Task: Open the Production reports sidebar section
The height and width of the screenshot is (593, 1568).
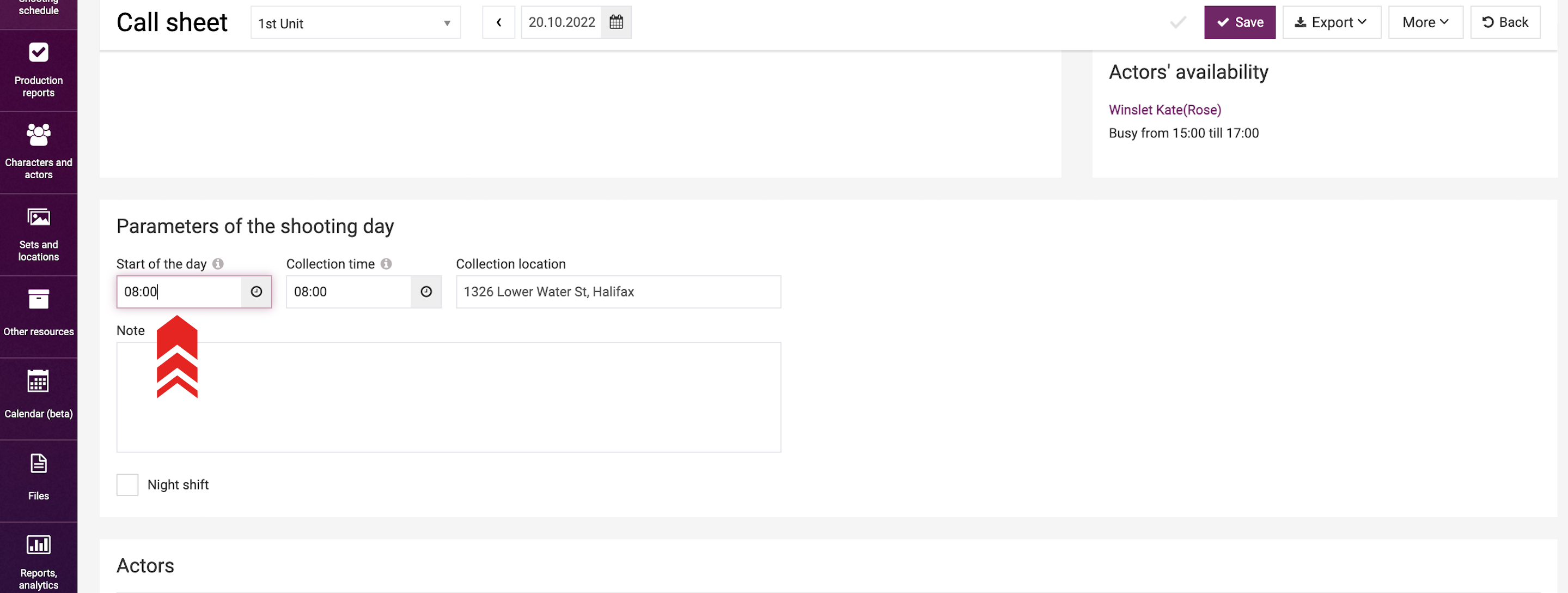Action: point(38,71)
